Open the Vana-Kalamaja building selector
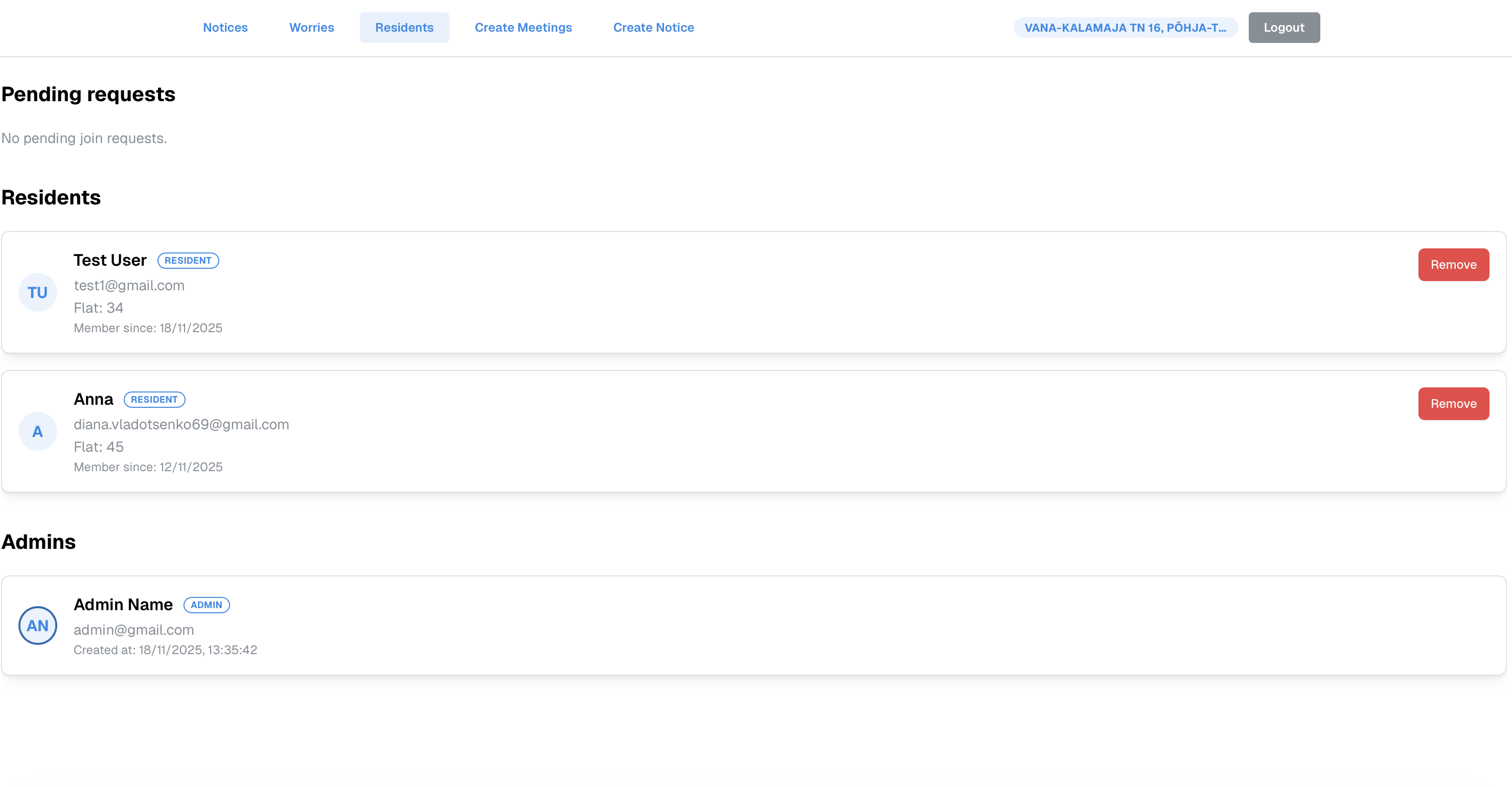 [x=1125, y=28]
